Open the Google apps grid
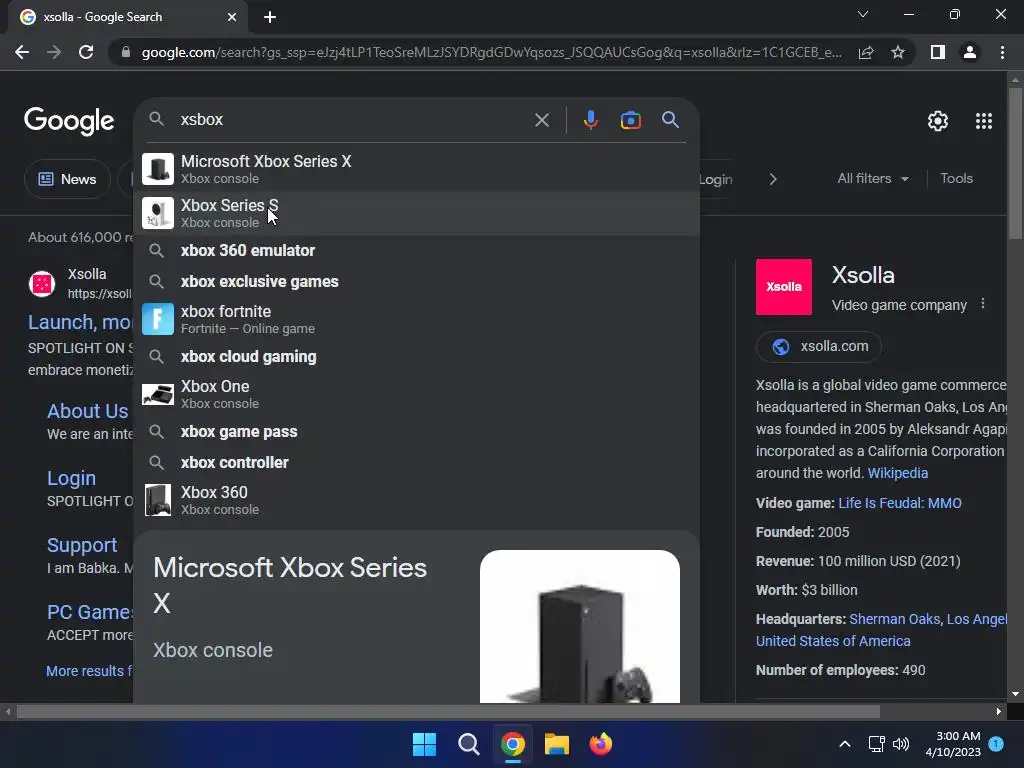 [x=984, y=121]
